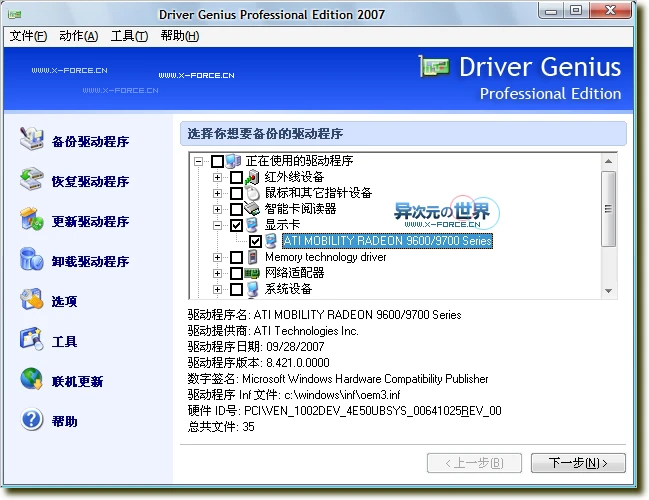Check the root 正在使用的驱动程序 checkbox

pos(217,161)
